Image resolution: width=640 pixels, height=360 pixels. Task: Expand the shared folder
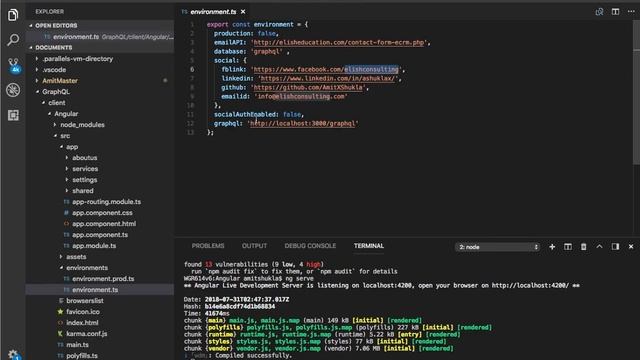click(x=83, y=191)
